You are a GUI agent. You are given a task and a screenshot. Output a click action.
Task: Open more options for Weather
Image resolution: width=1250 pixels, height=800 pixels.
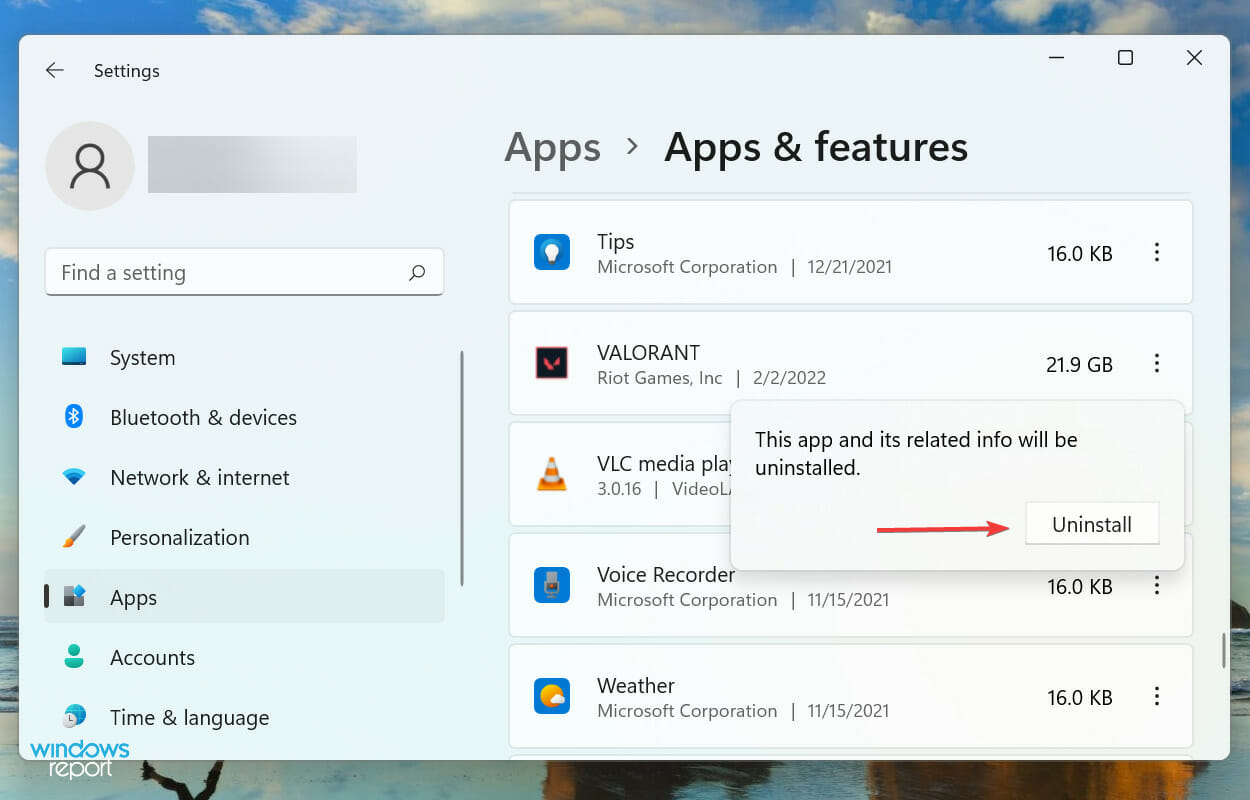tap(1157, 696)
